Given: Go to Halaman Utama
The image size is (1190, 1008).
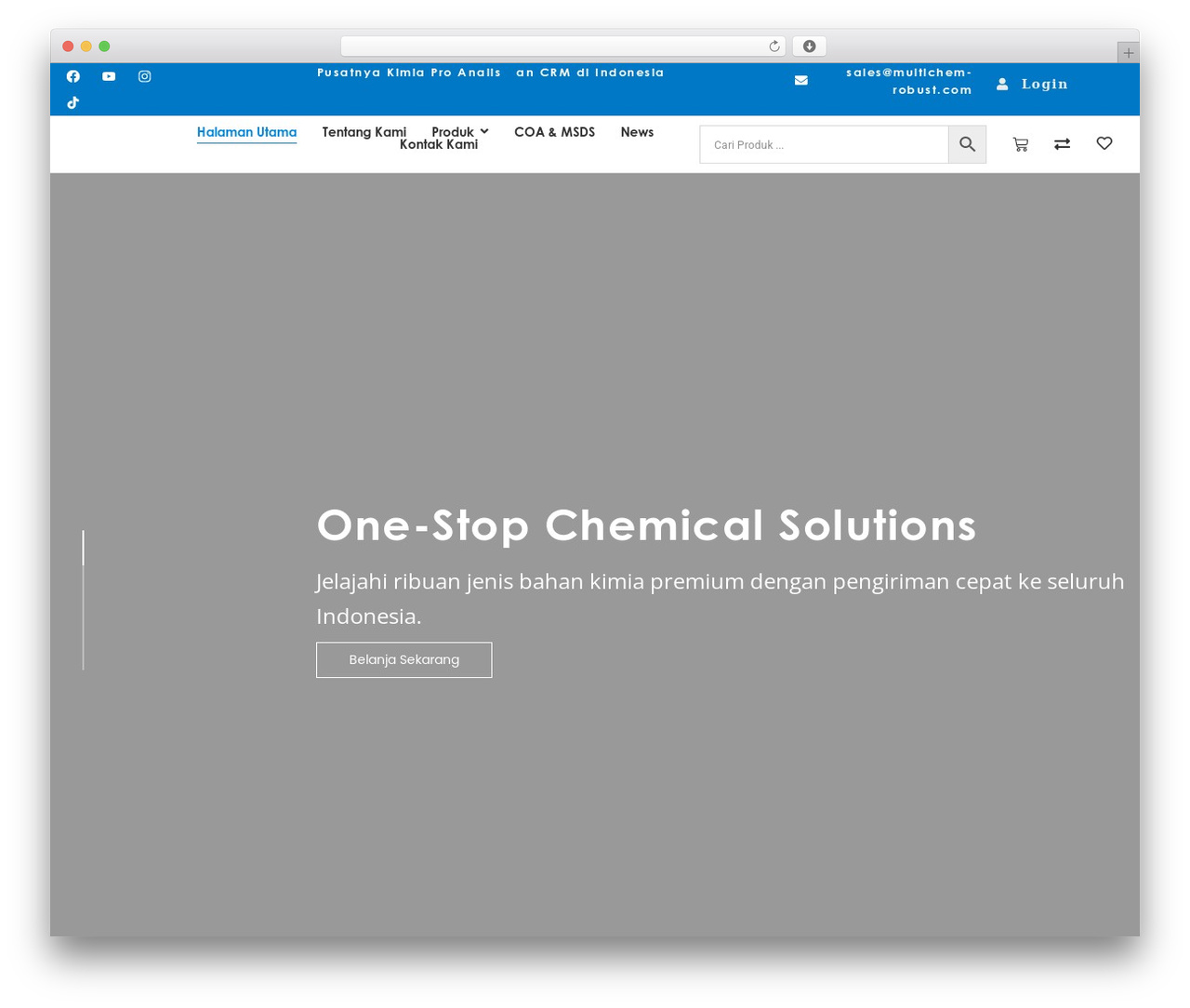Looking at the screenshot, I should pyautogui.click(x=247, y=132).
